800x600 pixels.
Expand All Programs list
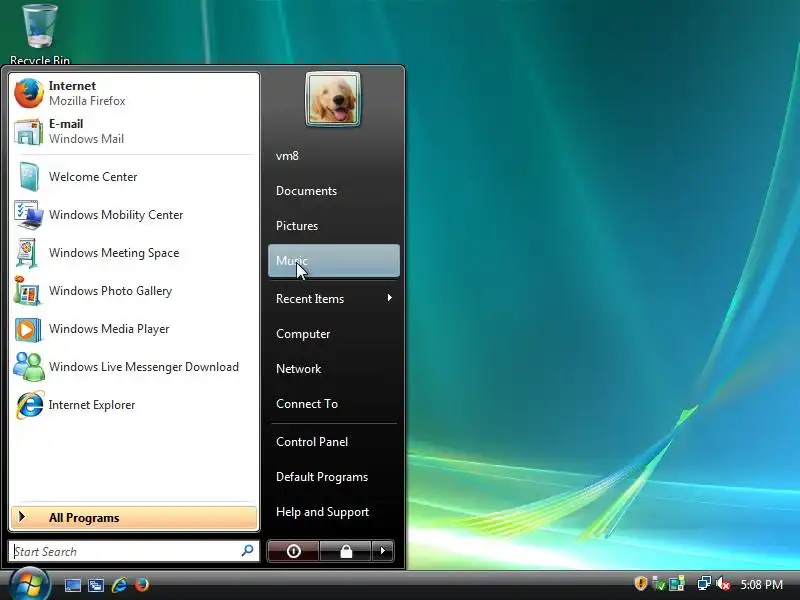(x=134, y=517)
